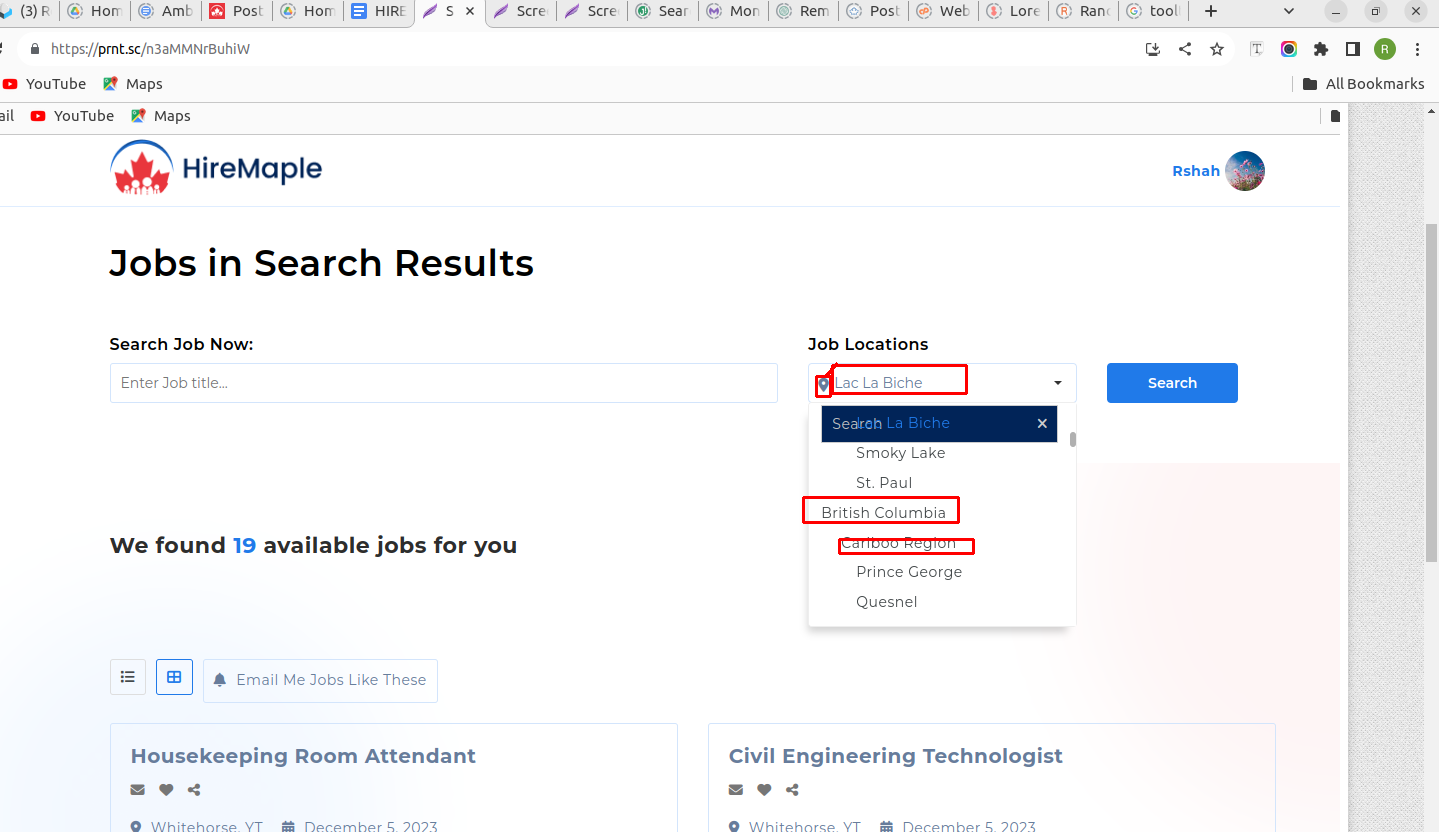Click share icon on Civil Engineering Technologist card
Screen dimensions: 1439x832
pos(792,790)
